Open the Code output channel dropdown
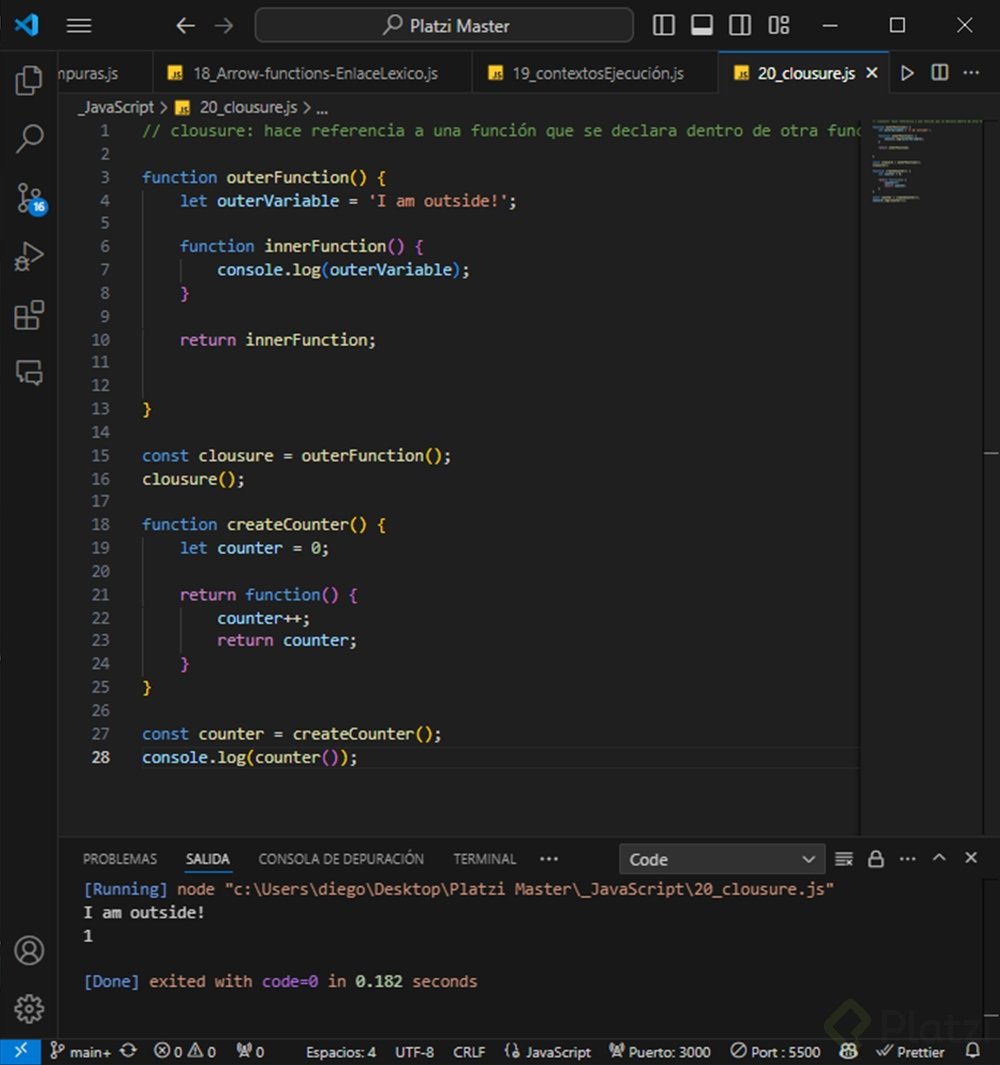 click(722, 859)
